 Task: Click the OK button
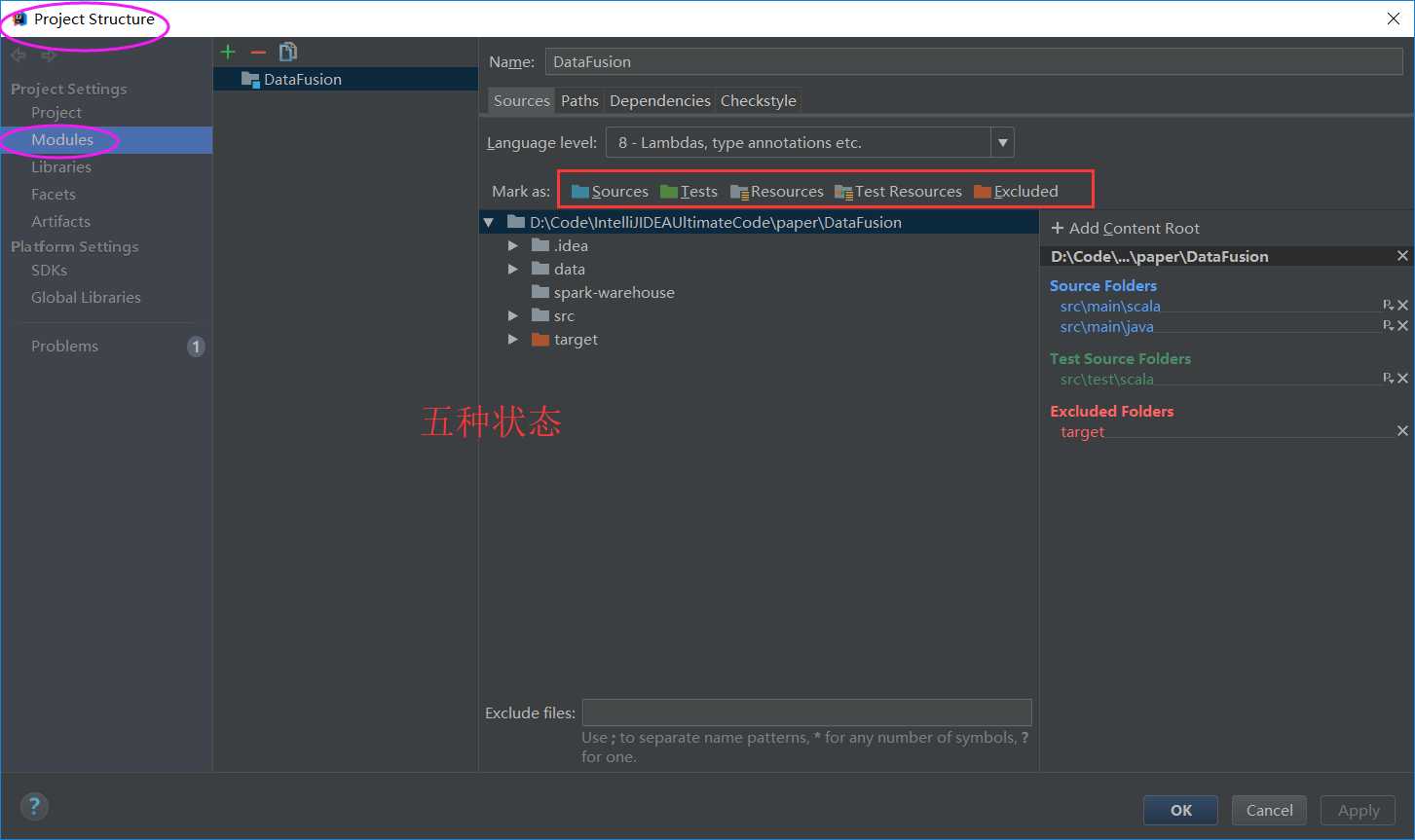1181,810
